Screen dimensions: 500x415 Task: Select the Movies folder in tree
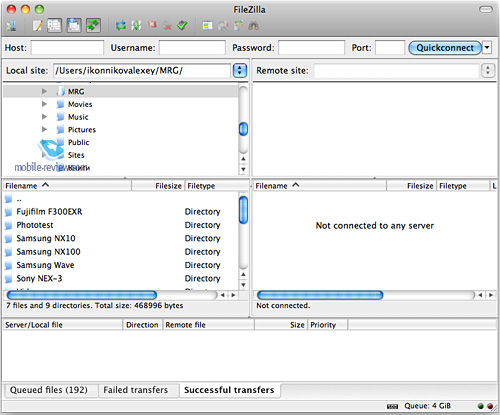coord(80,104)
